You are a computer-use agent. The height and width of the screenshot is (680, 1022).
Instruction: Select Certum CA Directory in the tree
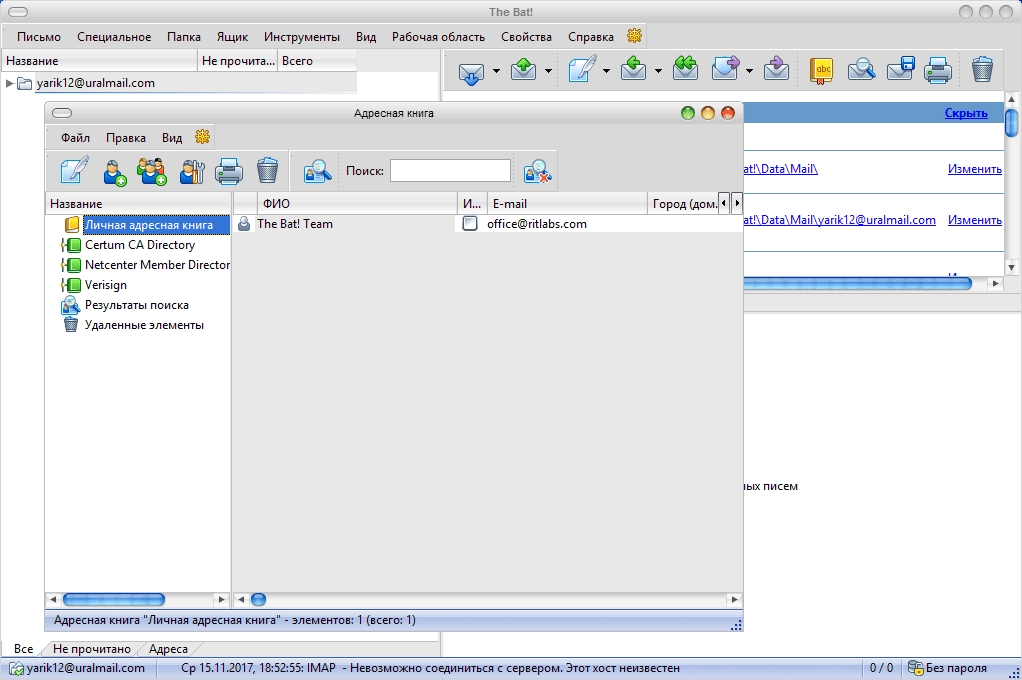click(x=139, y=245)
